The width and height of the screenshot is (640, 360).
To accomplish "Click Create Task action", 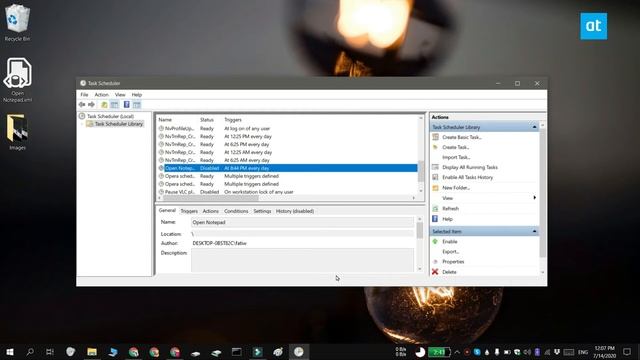I will (x=456, y=147).
